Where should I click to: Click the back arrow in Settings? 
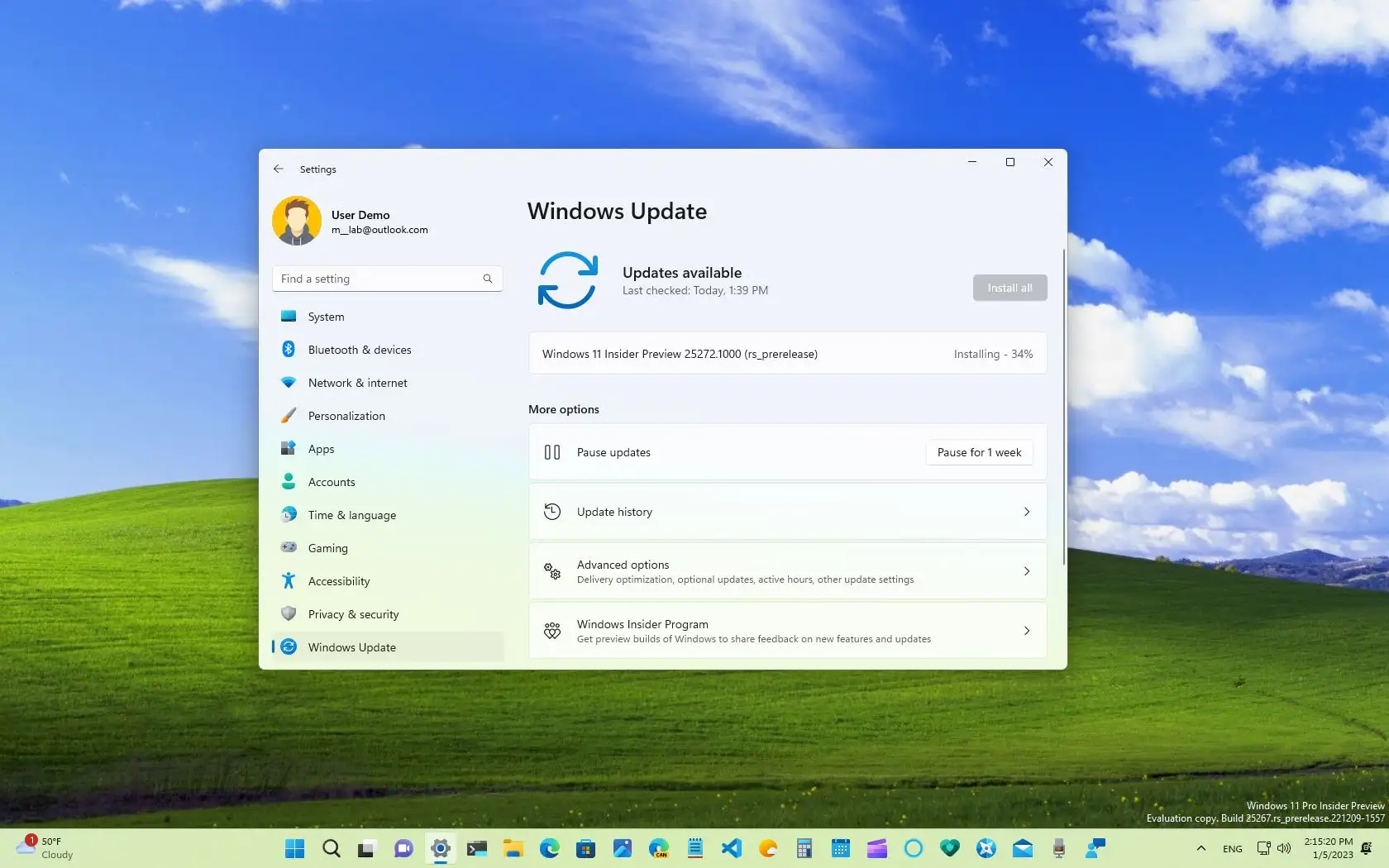(279, 169)
